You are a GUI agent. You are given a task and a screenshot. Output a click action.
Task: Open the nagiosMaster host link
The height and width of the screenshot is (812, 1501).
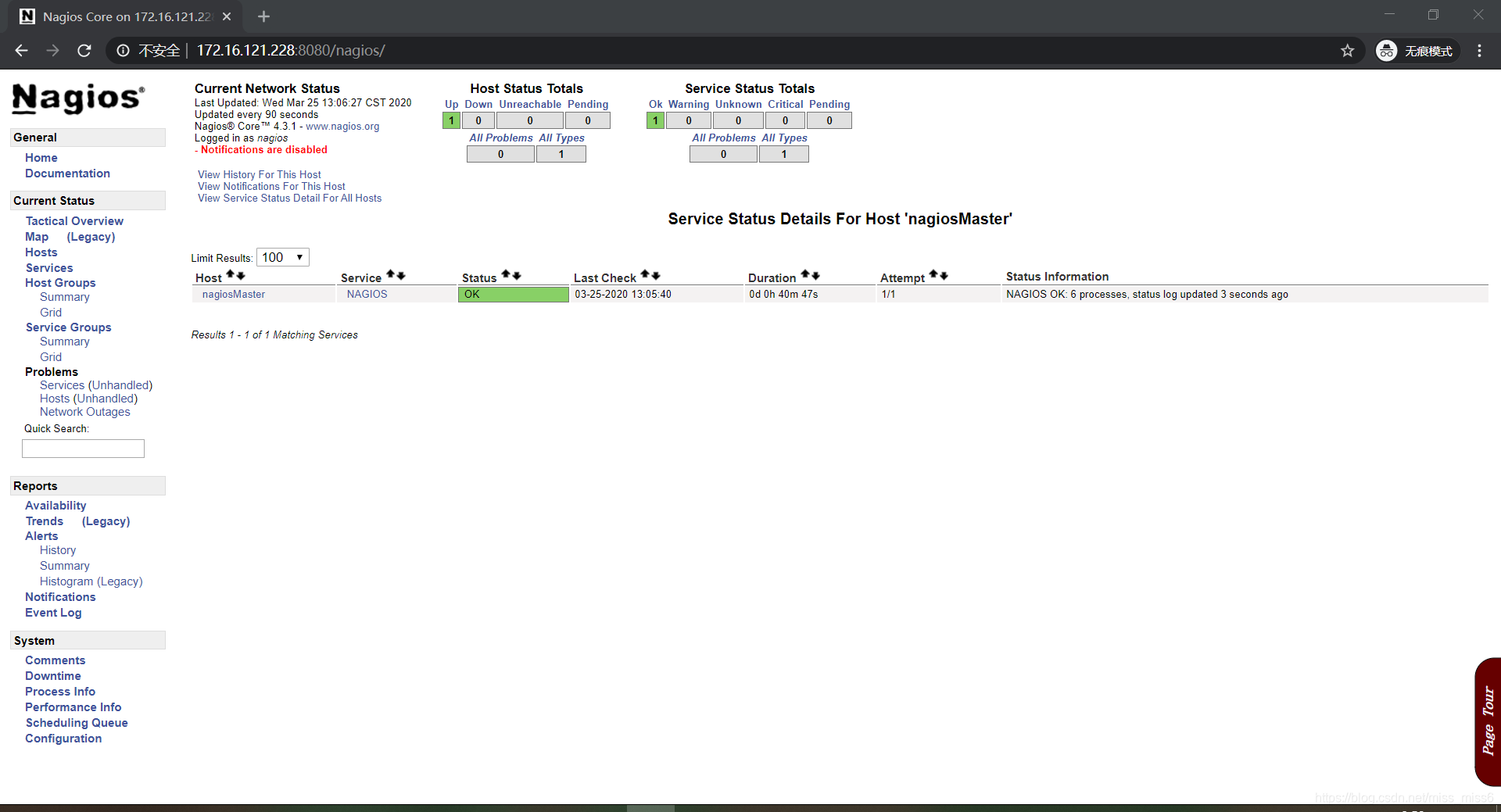tap(234, 295)
